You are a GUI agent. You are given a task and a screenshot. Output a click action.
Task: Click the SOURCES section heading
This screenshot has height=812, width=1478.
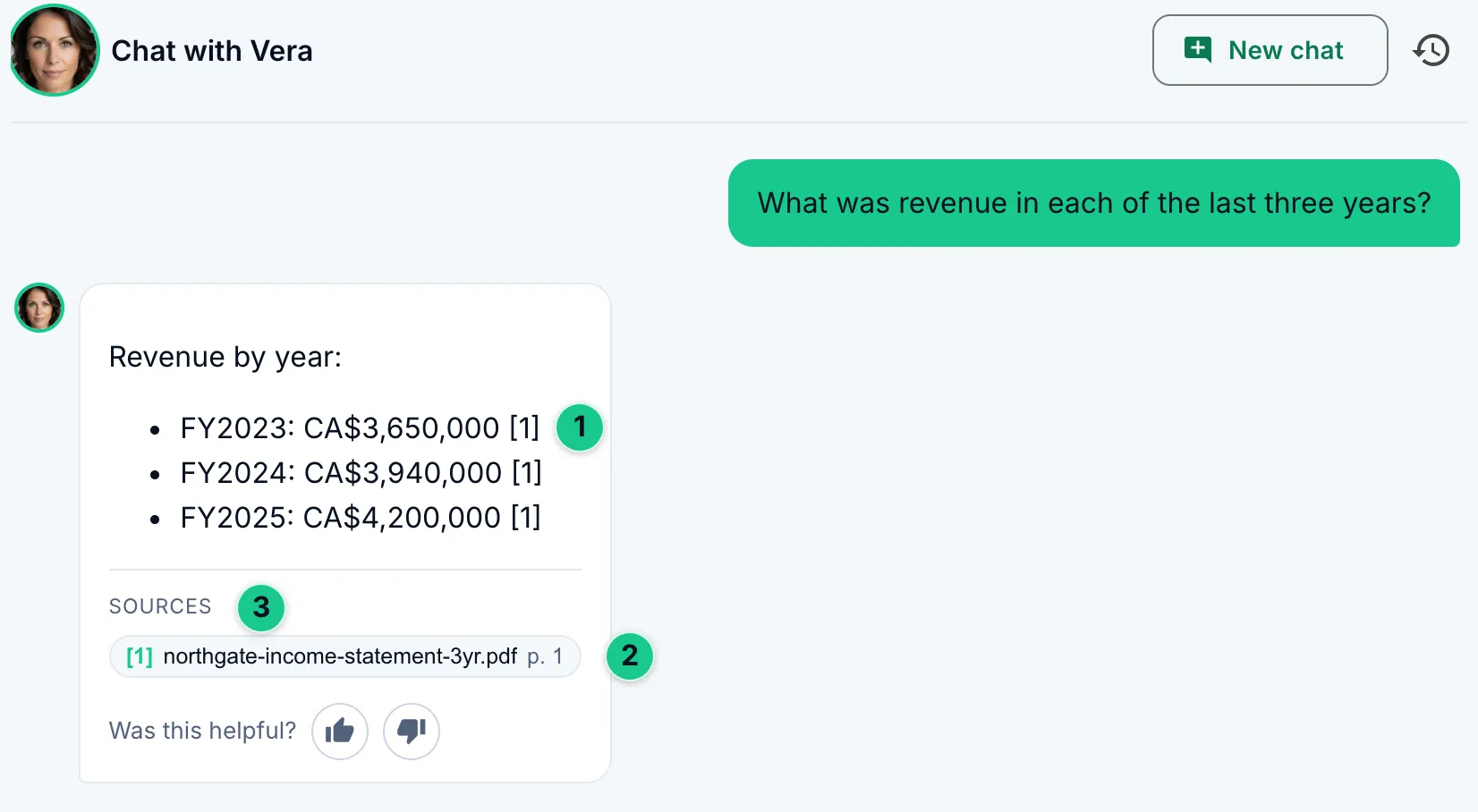coord(160,606)
